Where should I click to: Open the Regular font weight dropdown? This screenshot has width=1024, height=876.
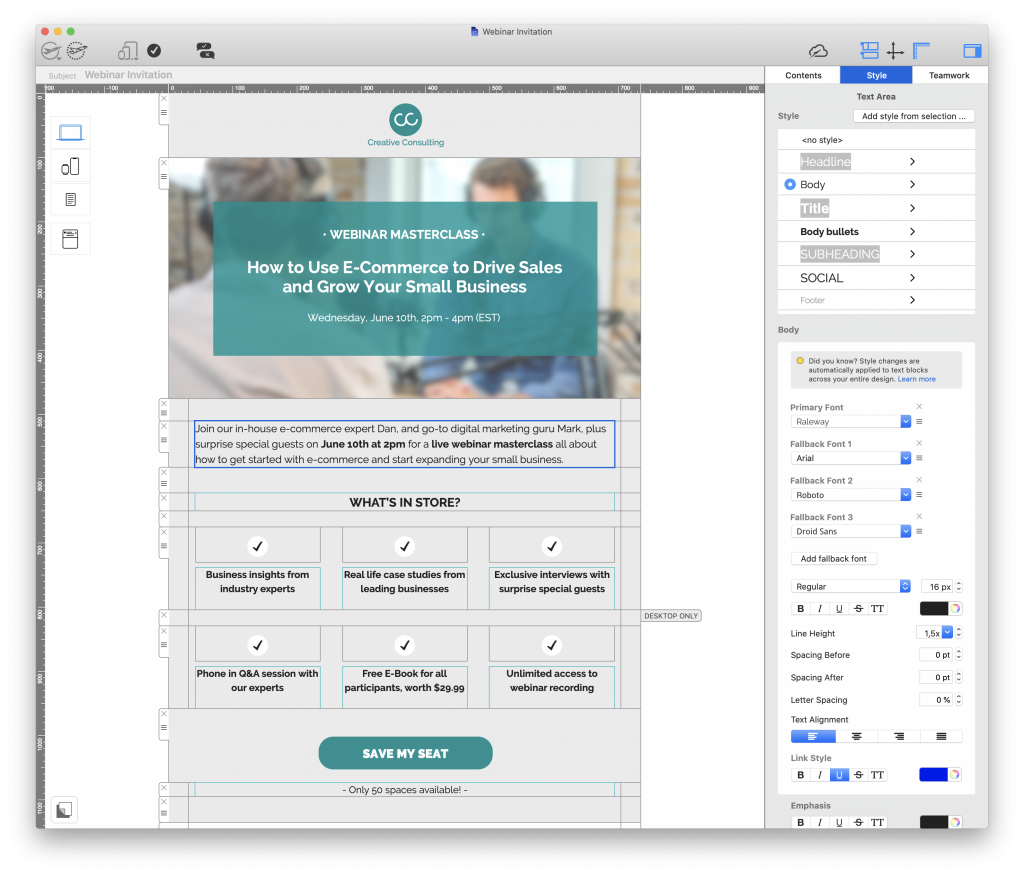[850, 586]
